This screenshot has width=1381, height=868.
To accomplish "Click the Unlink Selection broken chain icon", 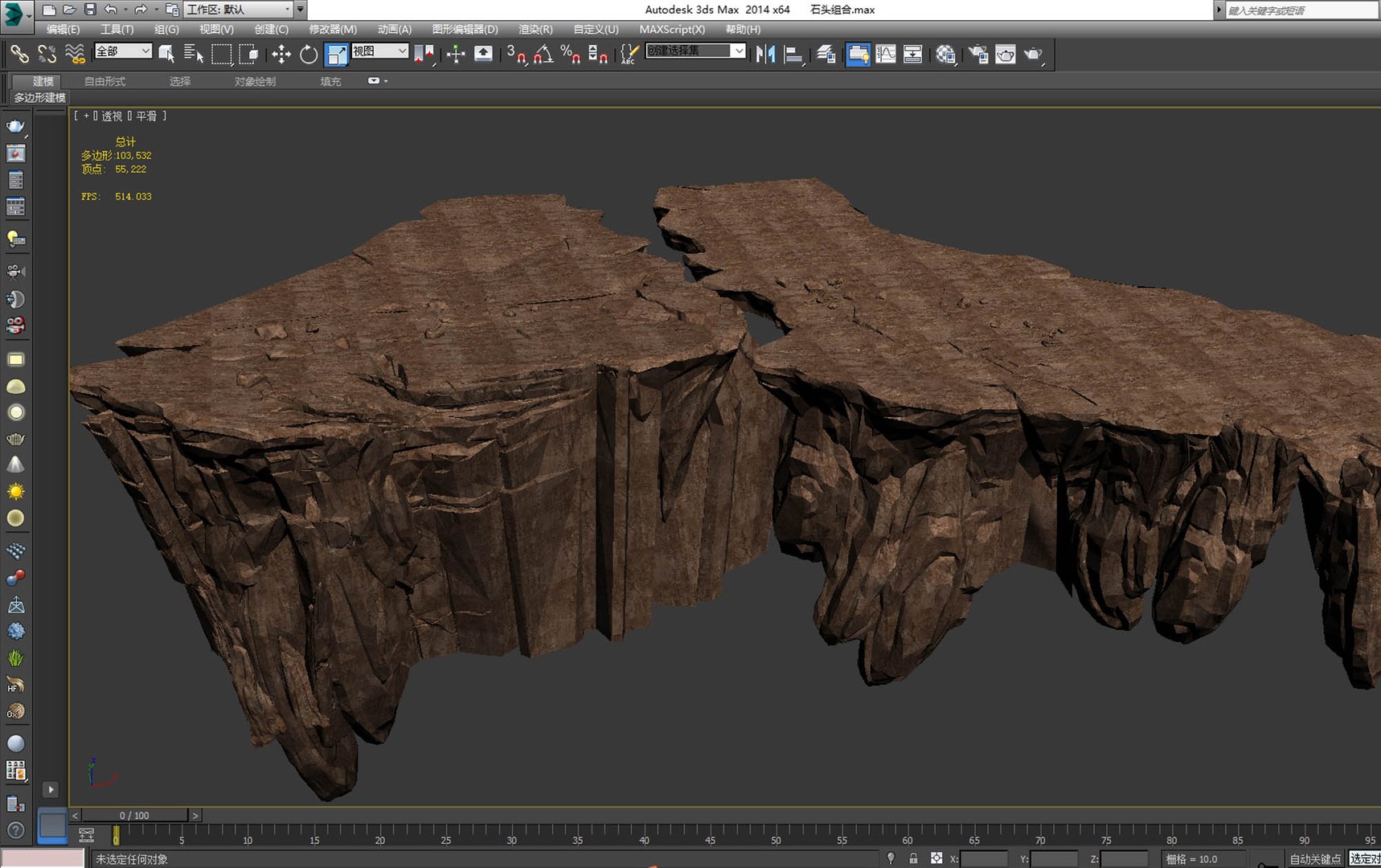I will pyautogui.click(x=47, y=54).
